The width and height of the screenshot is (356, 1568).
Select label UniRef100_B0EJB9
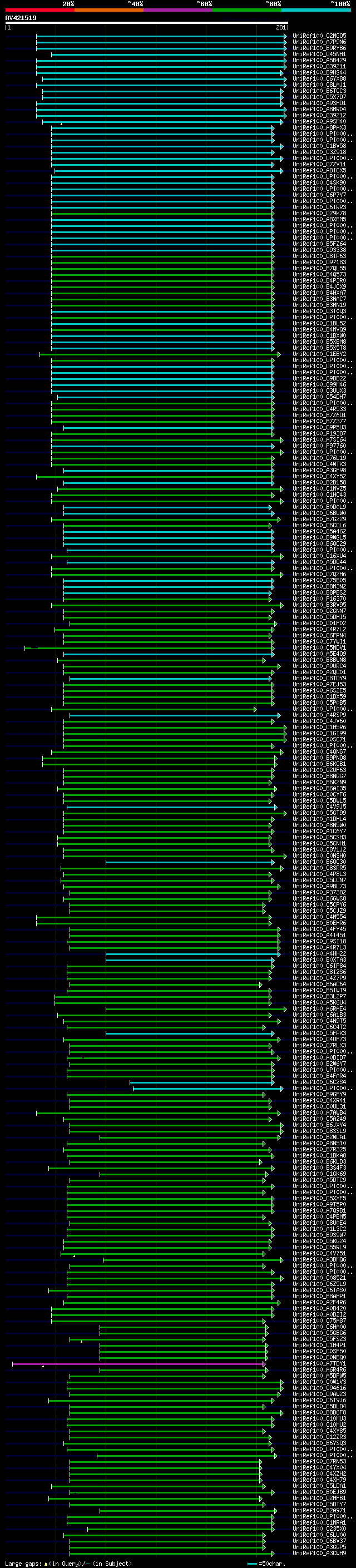coord(319,1492)
